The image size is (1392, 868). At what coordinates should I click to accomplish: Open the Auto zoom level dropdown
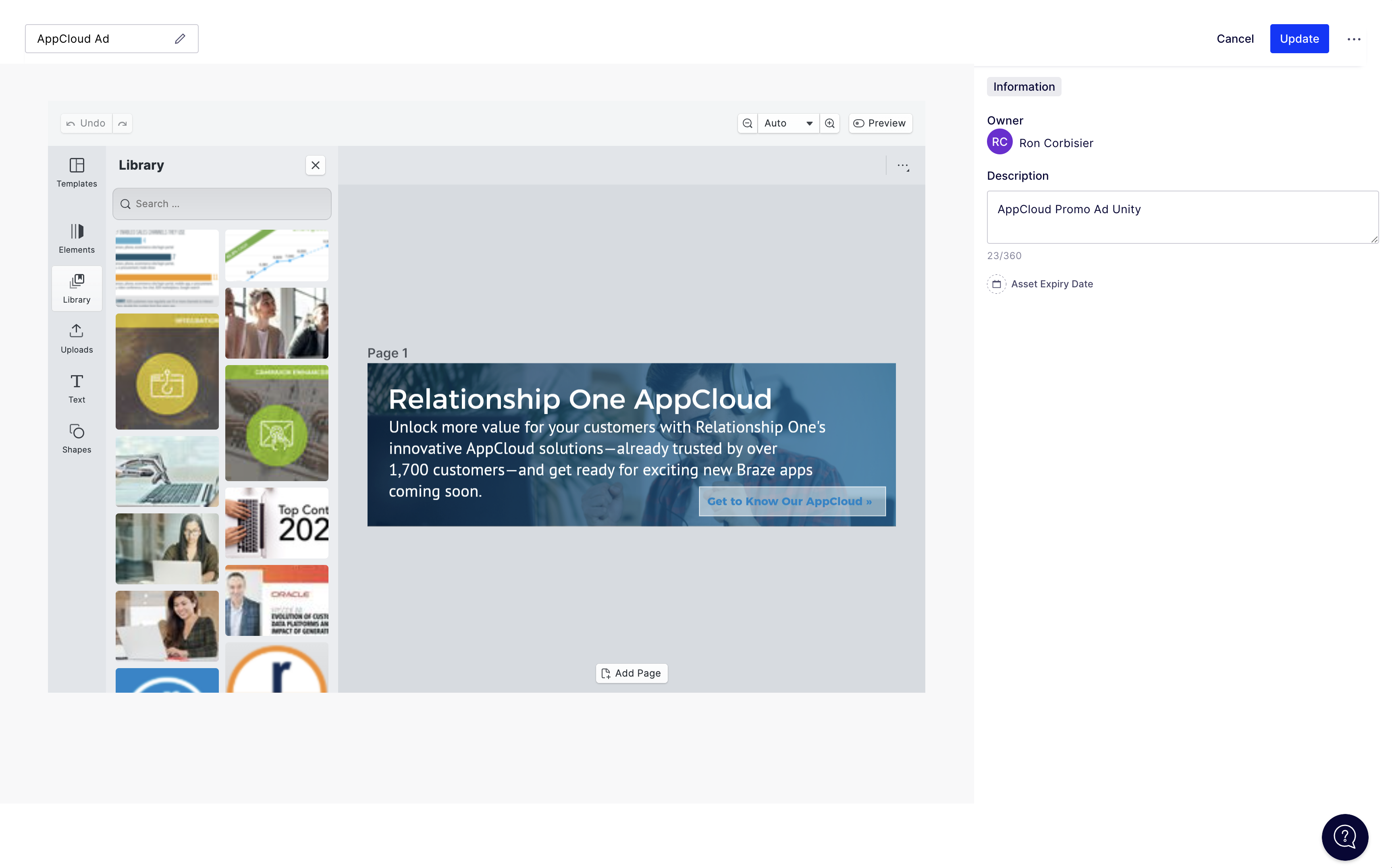tap(789, 123)
